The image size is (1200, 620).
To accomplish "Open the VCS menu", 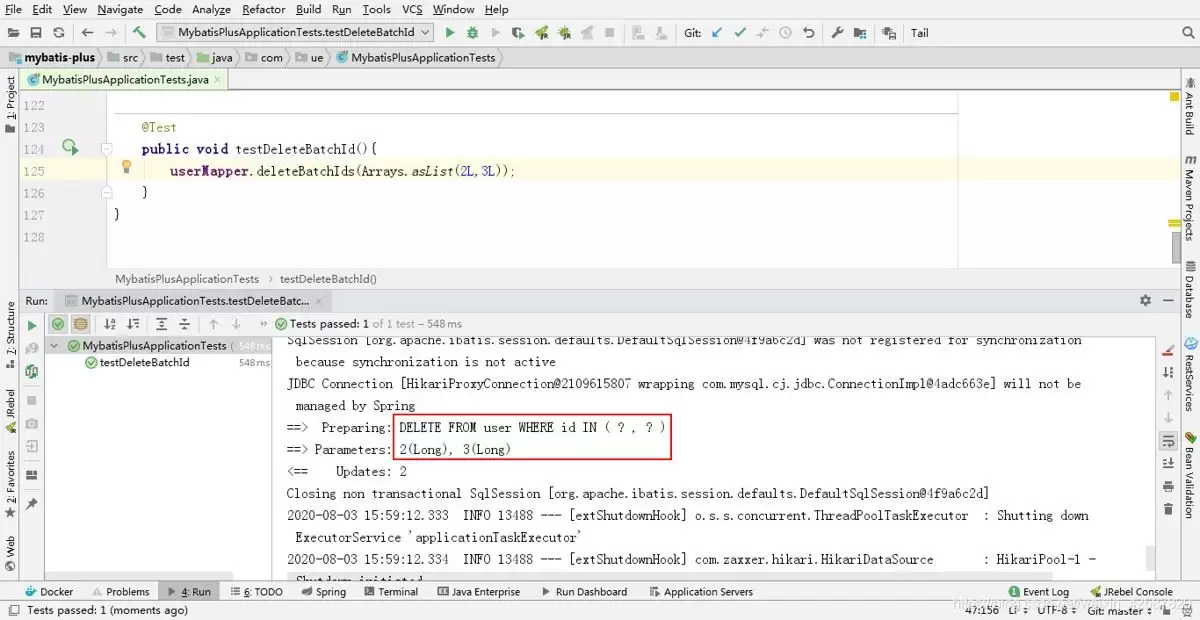I will pyautogui.click(x=412, y=9).
